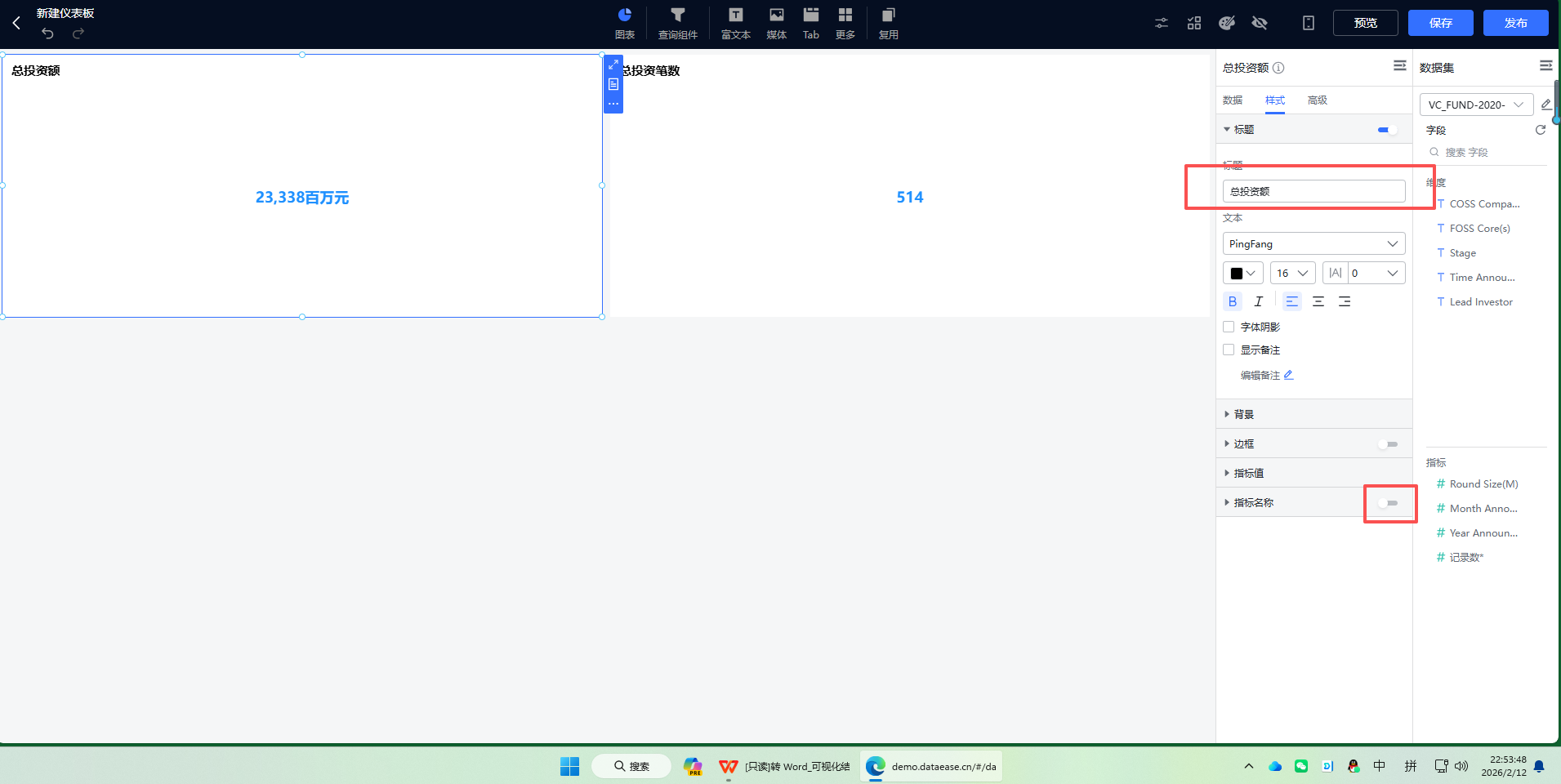Open the black text color swatch
Image resolution: width=1561 pixels, height=784 pixels.
point(1242,273)
